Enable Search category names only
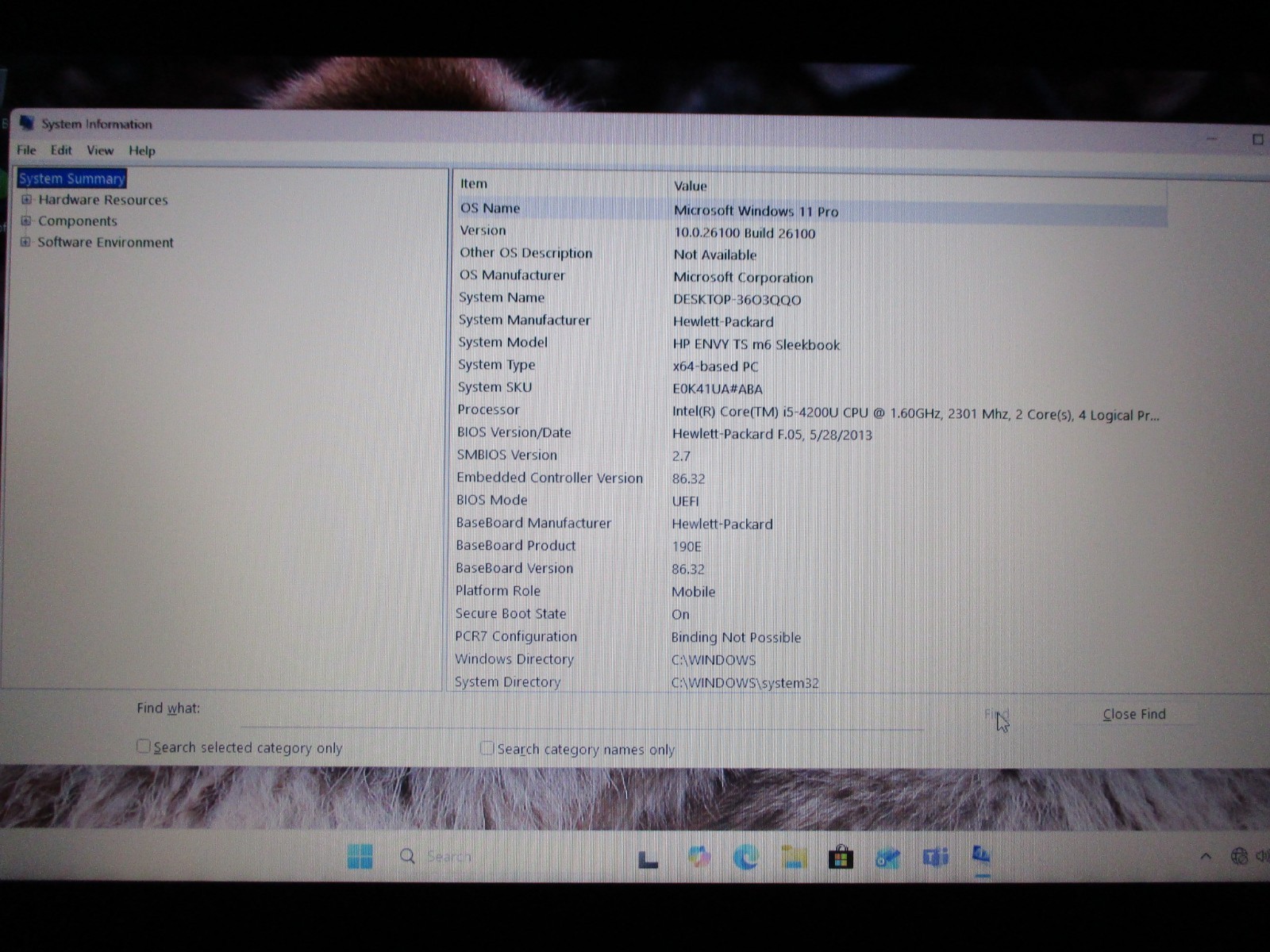Viewport: 1270px width, 952px height. [x=487, y=747]
